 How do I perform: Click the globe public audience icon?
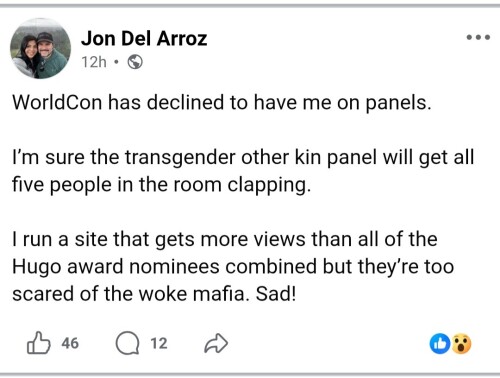pos(135,62)
